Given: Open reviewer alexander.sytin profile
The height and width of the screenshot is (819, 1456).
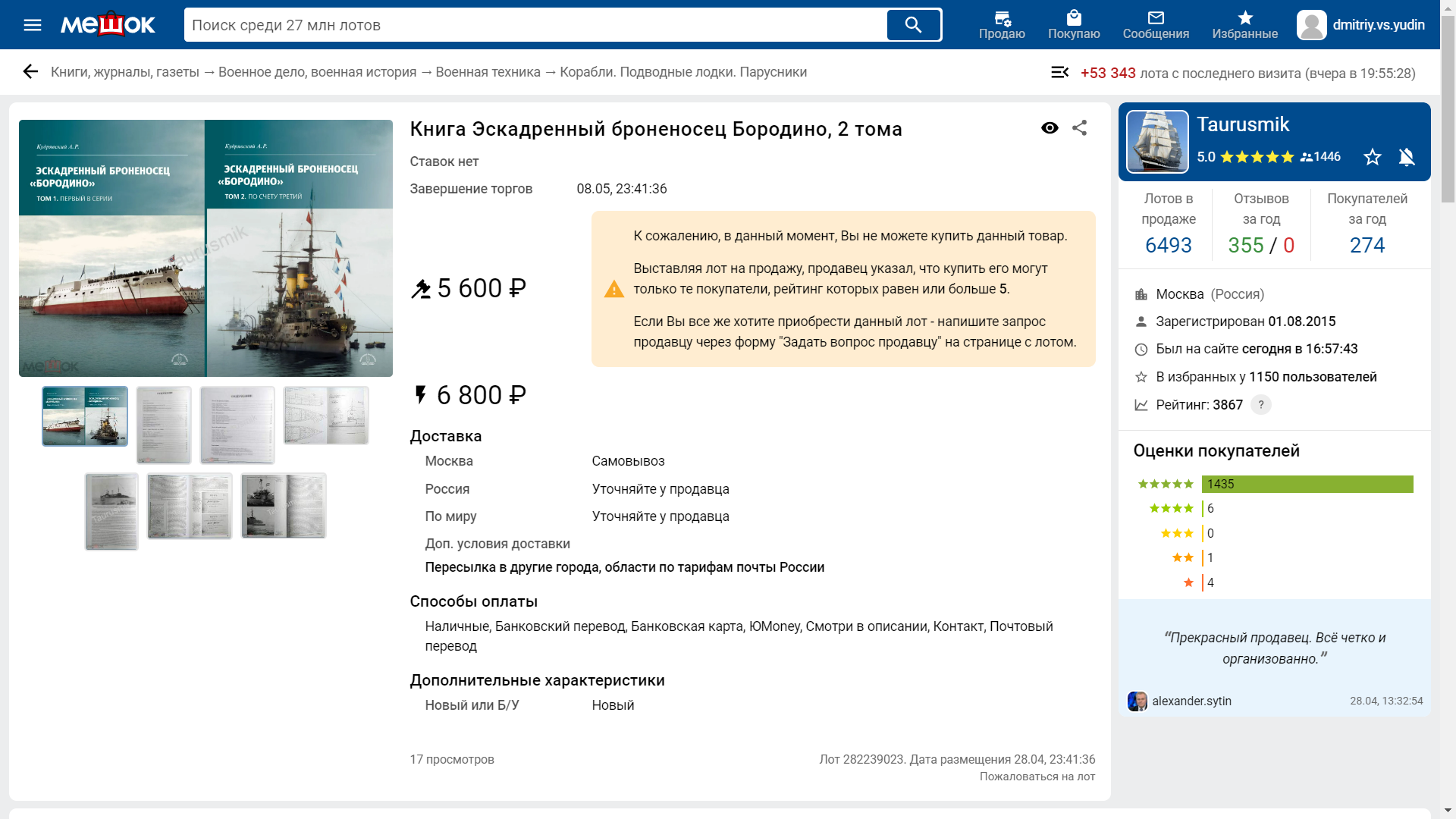Looking at the screenshot, I should point(1191,701).
